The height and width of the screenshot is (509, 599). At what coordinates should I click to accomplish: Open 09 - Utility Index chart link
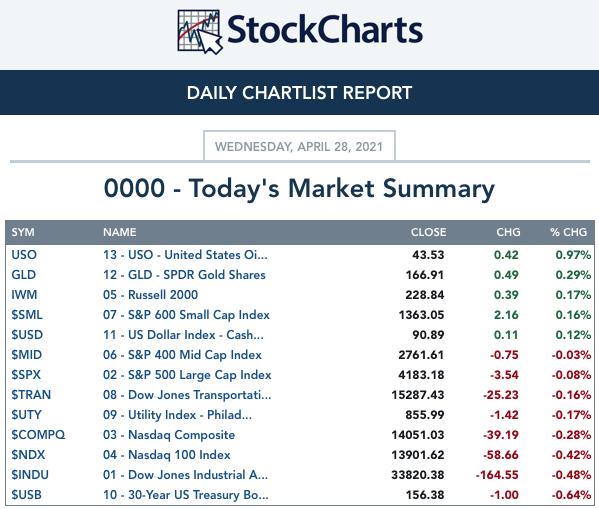click(x=177, y=415)
